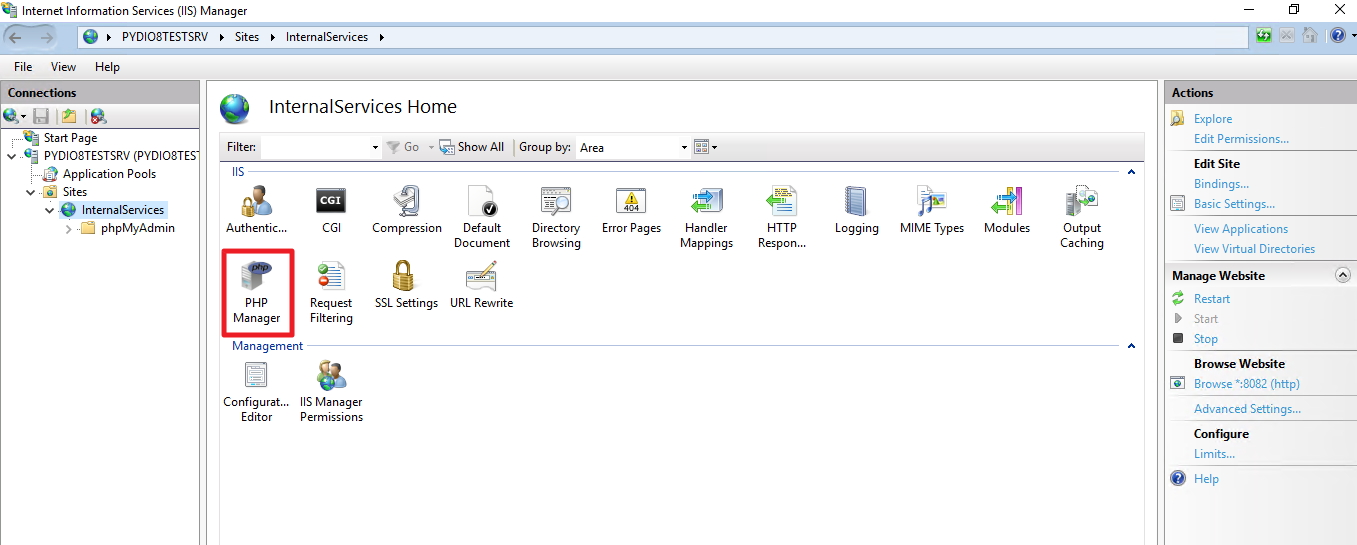Viewport: 1357px width, 545px height.
Task: Collapse the PYDIO8TESTSRV server node
Action: click(11, 156)
